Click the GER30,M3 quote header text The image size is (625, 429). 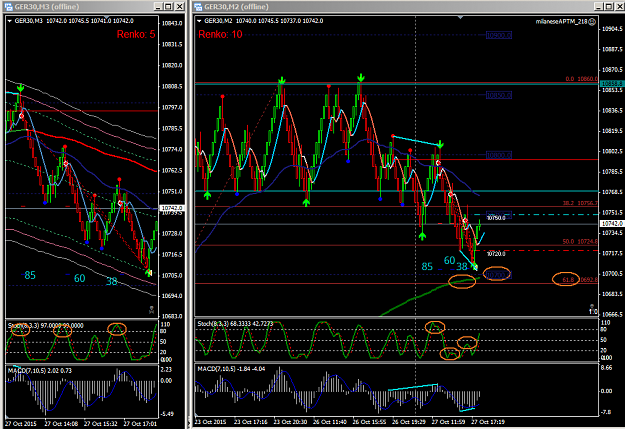[x=74, y=21]
